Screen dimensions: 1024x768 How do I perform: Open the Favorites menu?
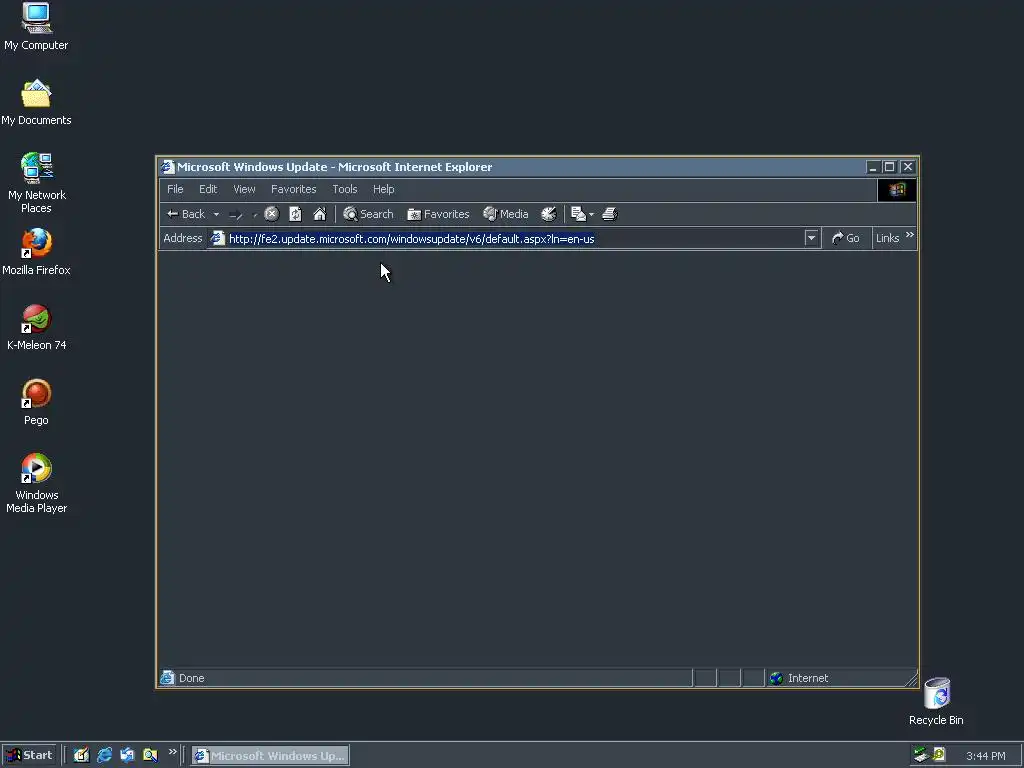(294, 189)
